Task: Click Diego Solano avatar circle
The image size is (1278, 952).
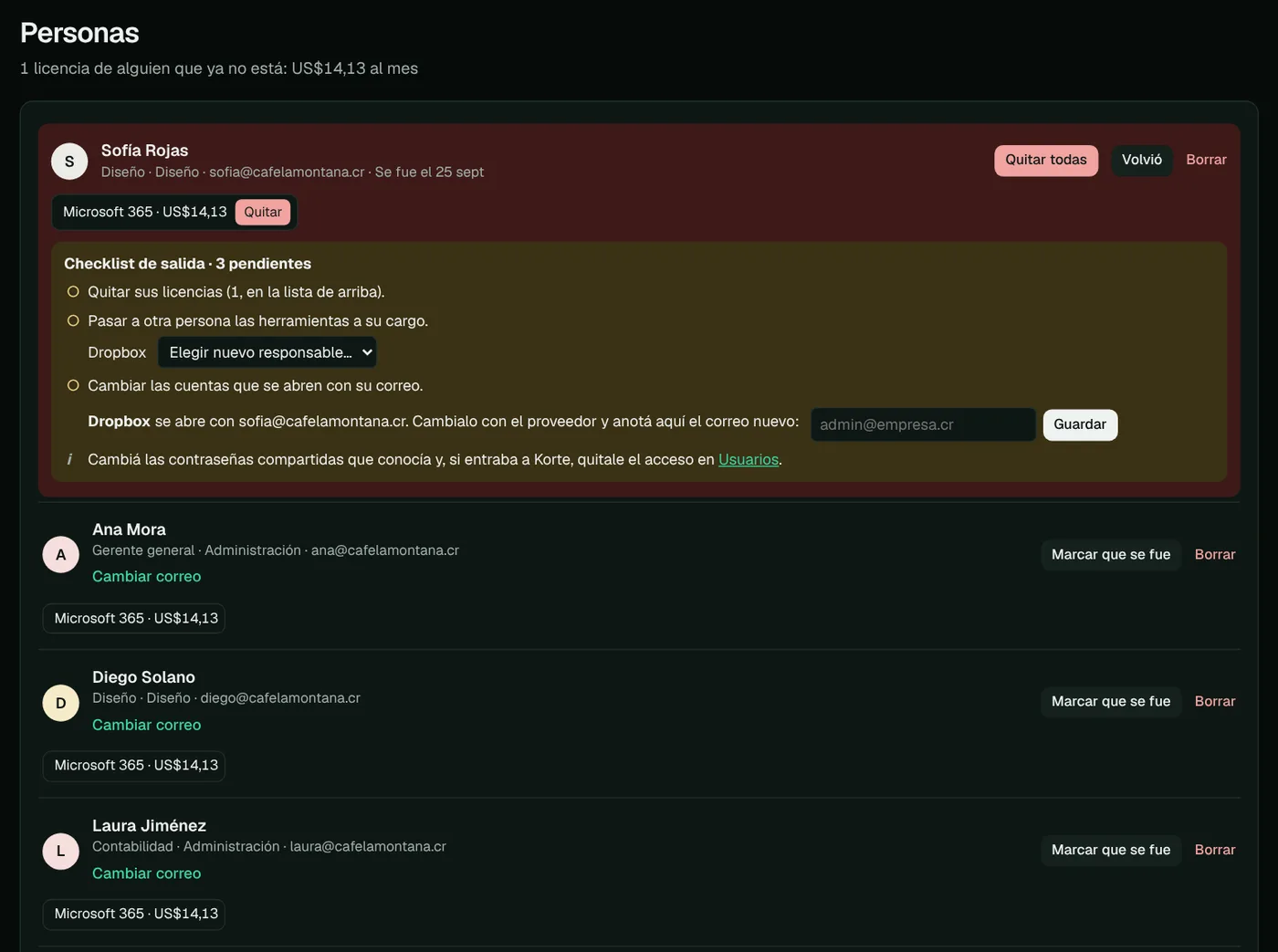Action: click(61, 703)
